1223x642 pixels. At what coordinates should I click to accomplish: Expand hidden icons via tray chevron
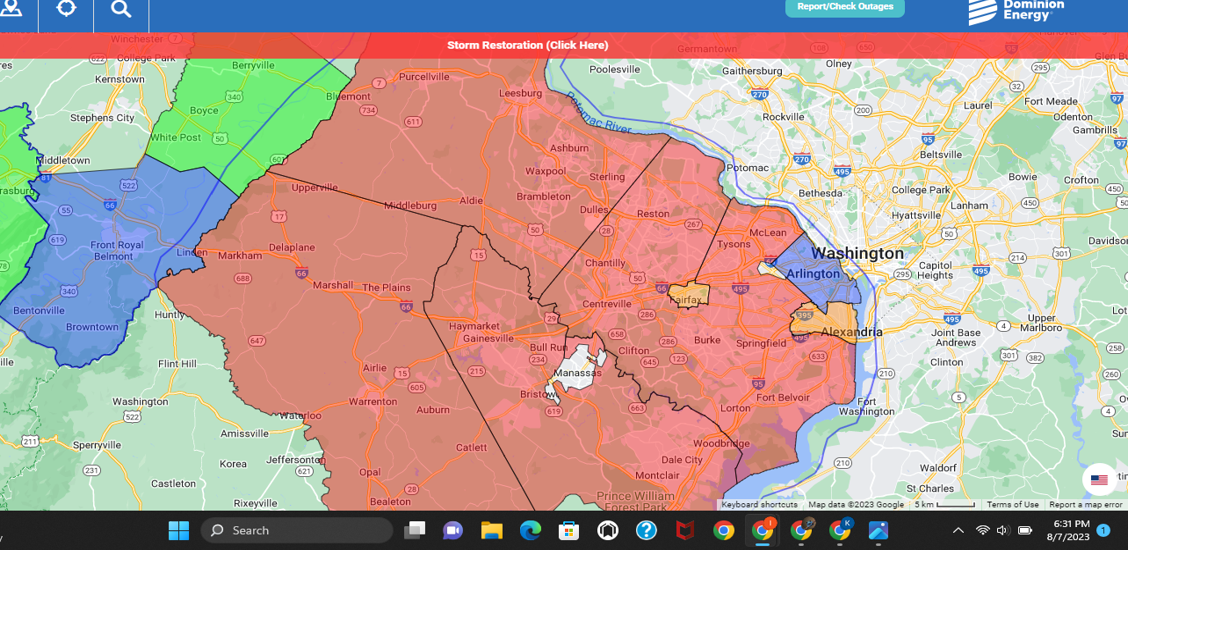point(957,532)
